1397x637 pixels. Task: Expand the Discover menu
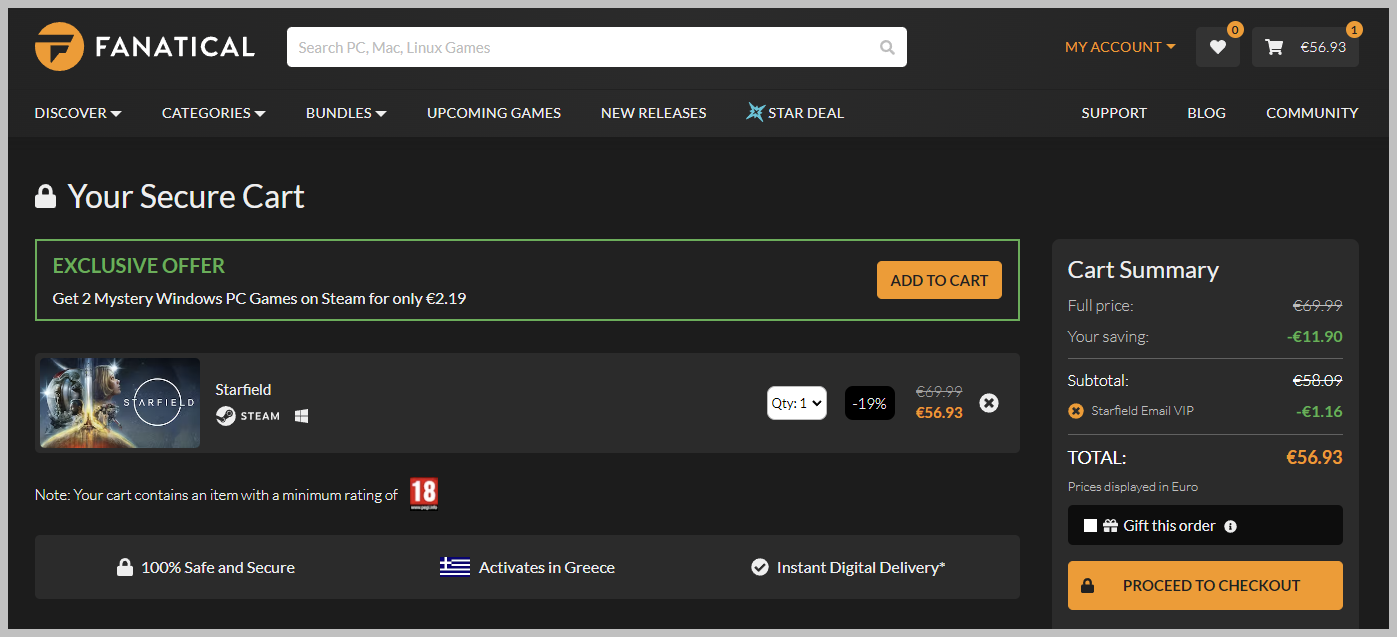coord(78,113)
